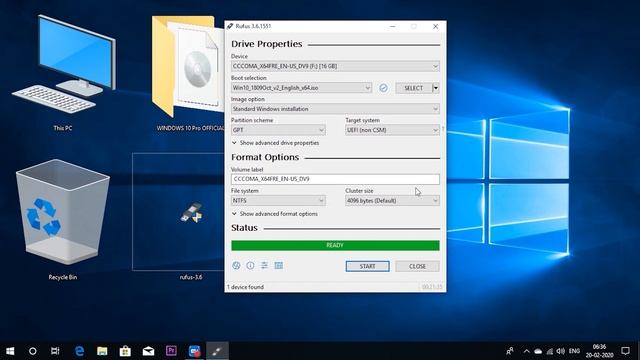
Task: Open Boot selection ISO dropdown
Action: click(301, 88)
